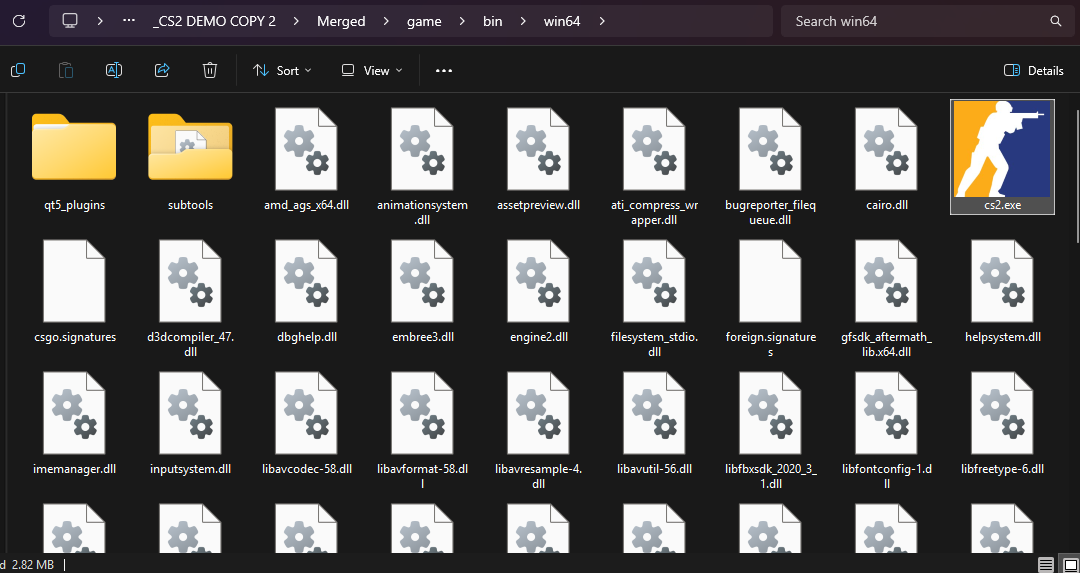Navigate to the bin breadcrumb folder
Screen dimensions: 1080x573
coord(492,21)
